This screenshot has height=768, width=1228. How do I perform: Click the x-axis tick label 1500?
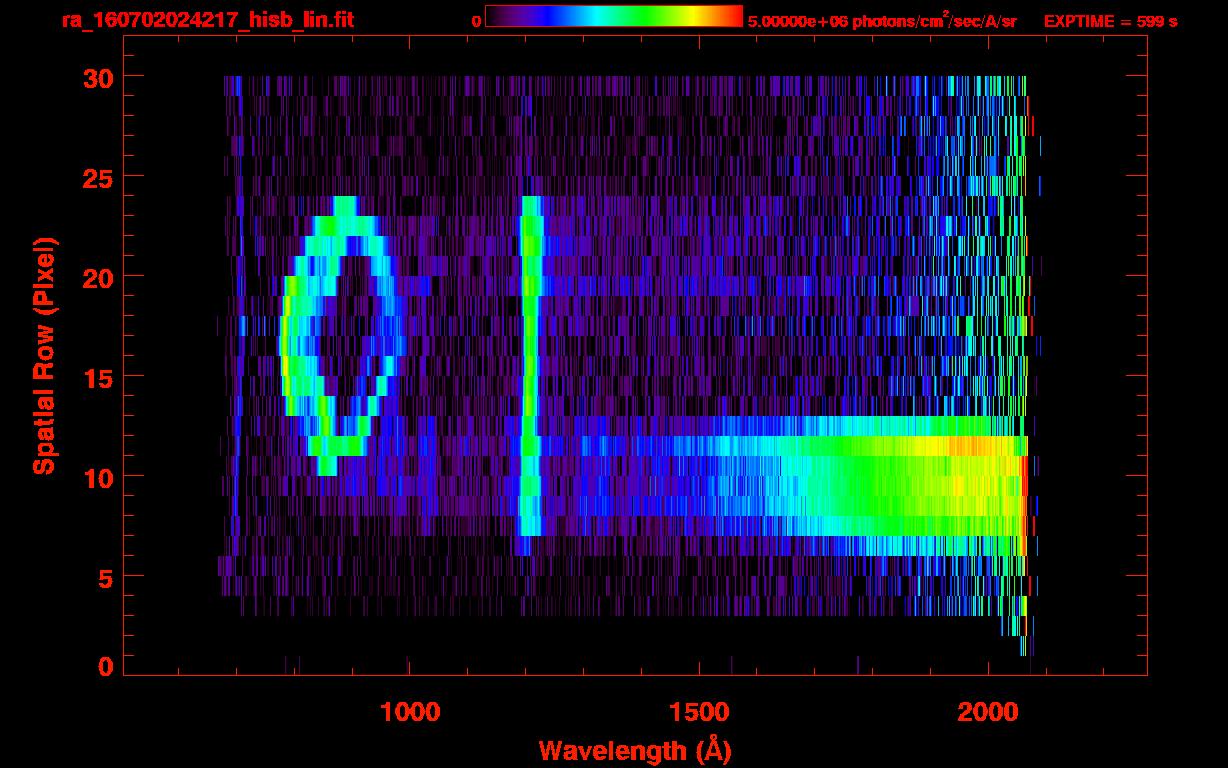[698, 712]
